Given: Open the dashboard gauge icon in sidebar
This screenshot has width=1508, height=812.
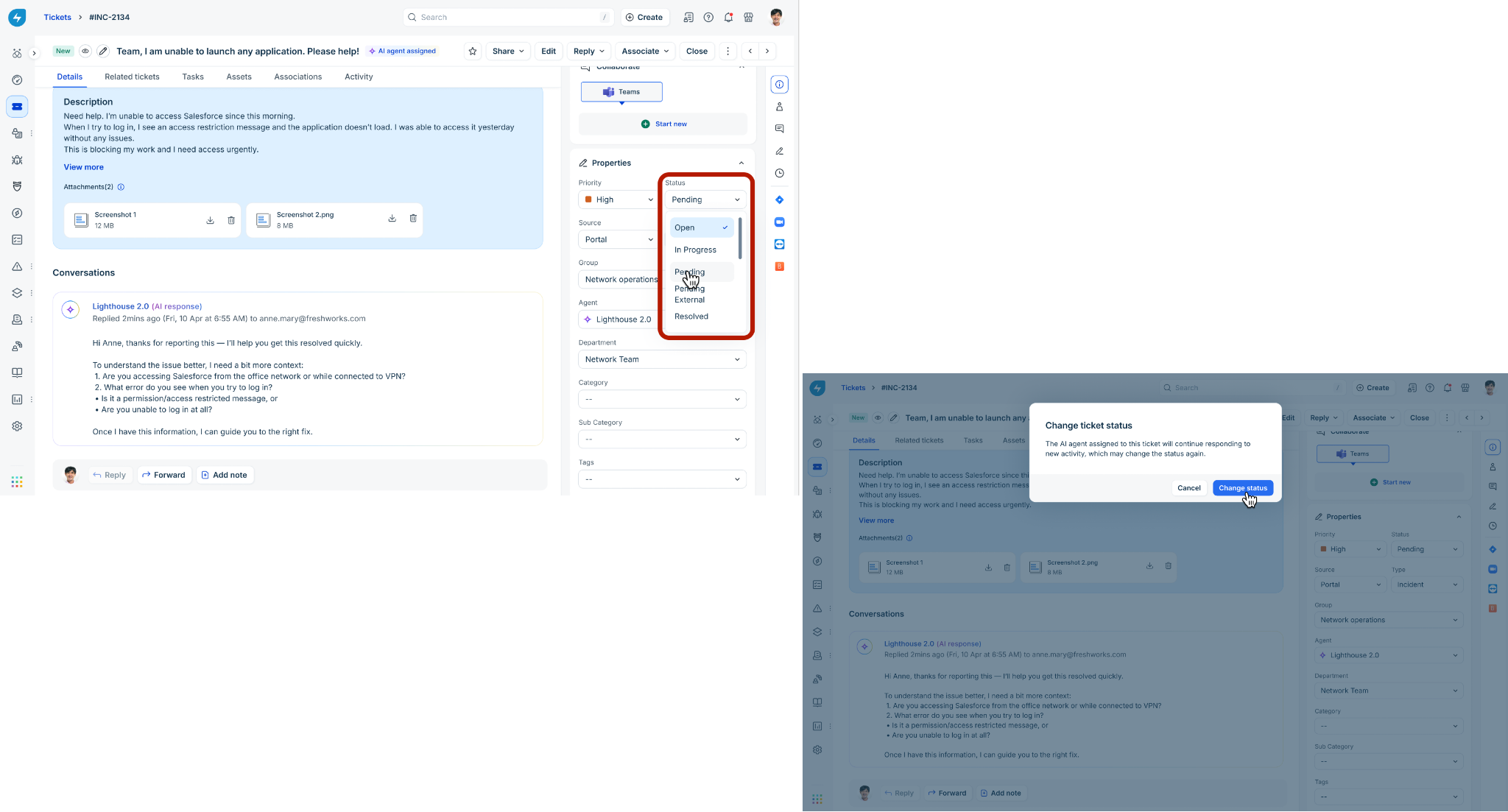Looking at the screenshot, I should (17, 80).
